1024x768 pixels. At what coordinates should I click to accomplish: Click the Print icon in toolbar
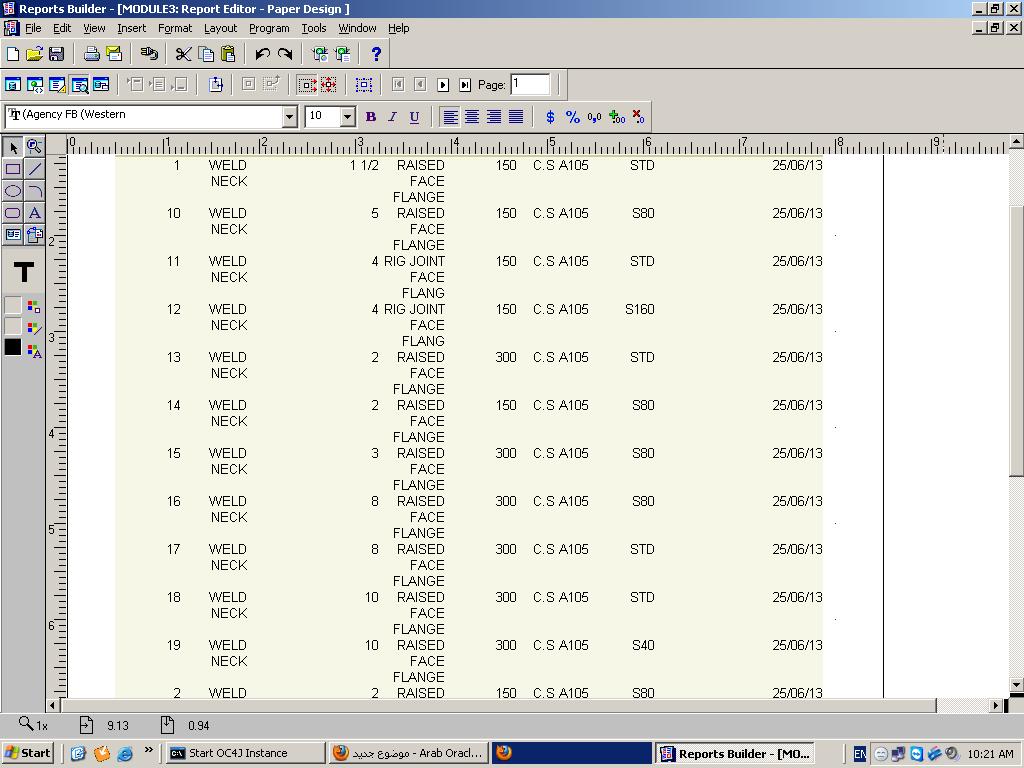coord(91,54)
